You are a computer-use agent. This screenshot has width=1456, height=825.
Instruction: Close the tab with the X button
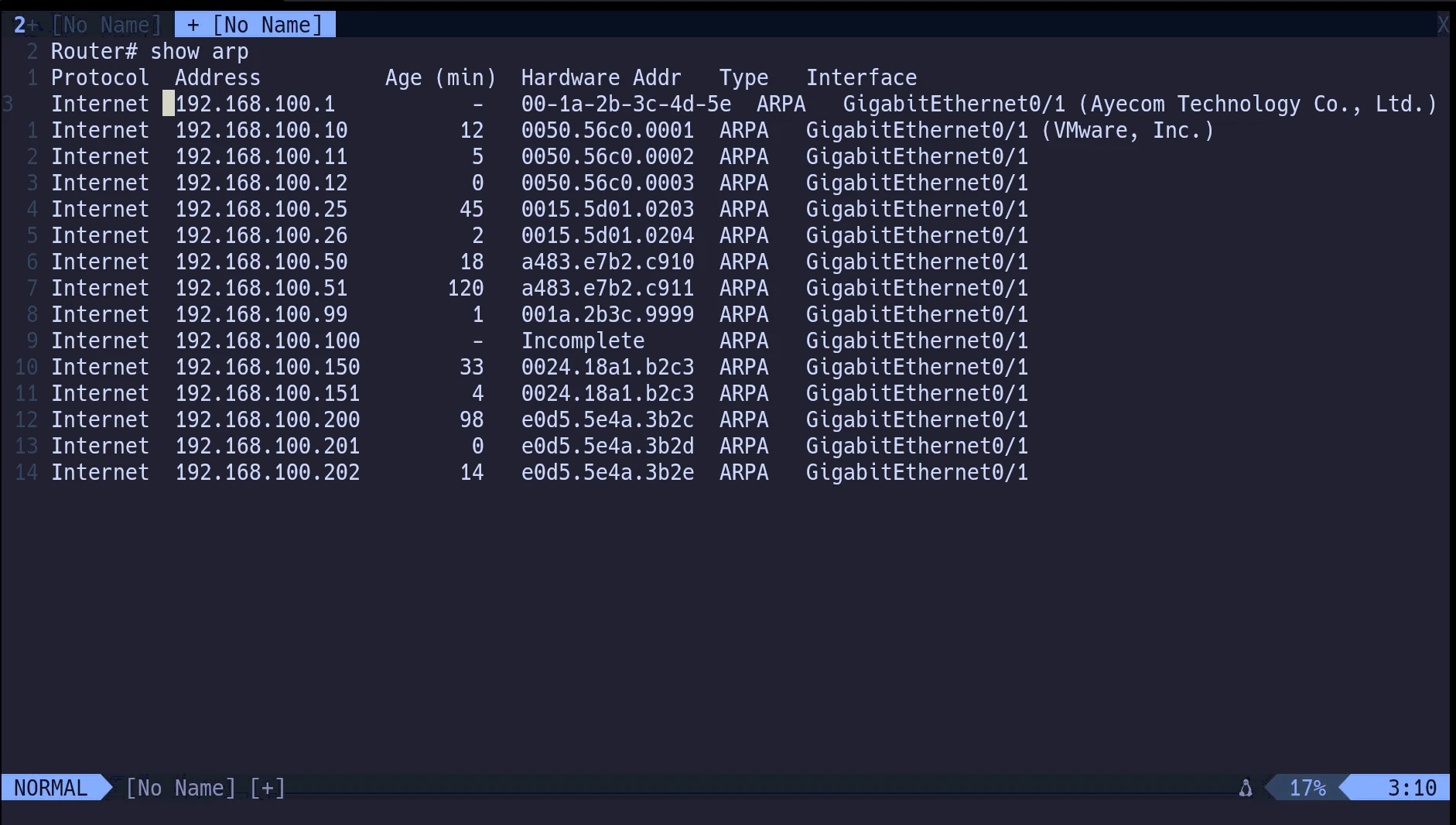click(1443, 25)
